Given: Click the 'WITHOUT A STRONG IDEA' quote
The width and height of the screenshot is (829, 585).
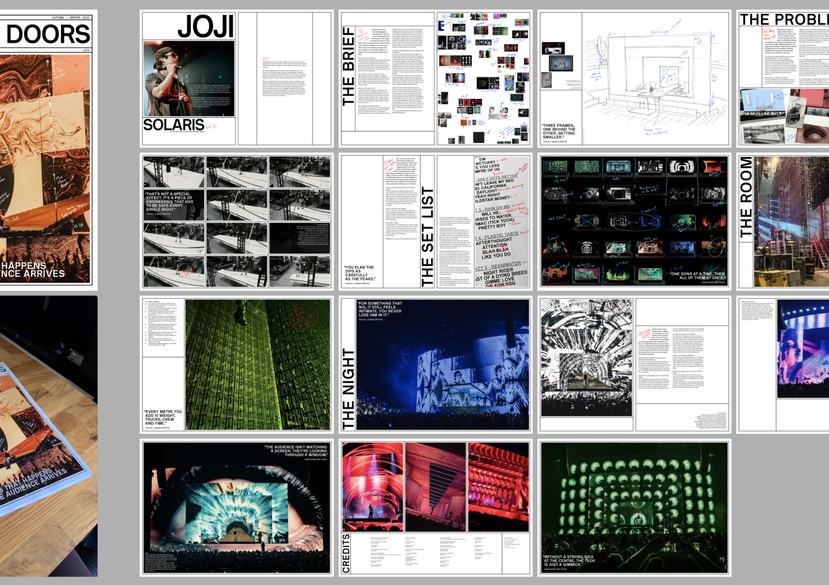Looking at the screenshot, I should click(x=569, y=561).
